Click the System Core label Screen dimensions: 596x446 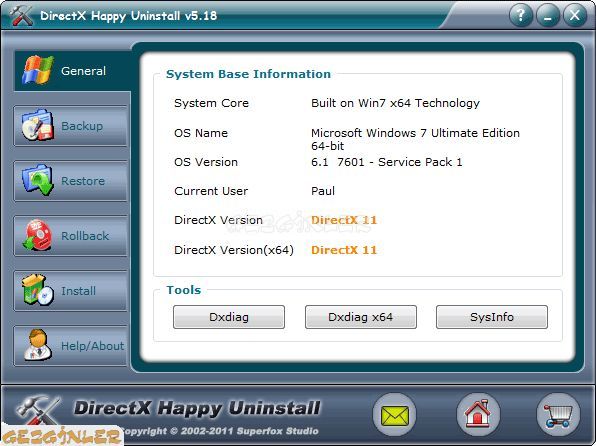(211, 103)
